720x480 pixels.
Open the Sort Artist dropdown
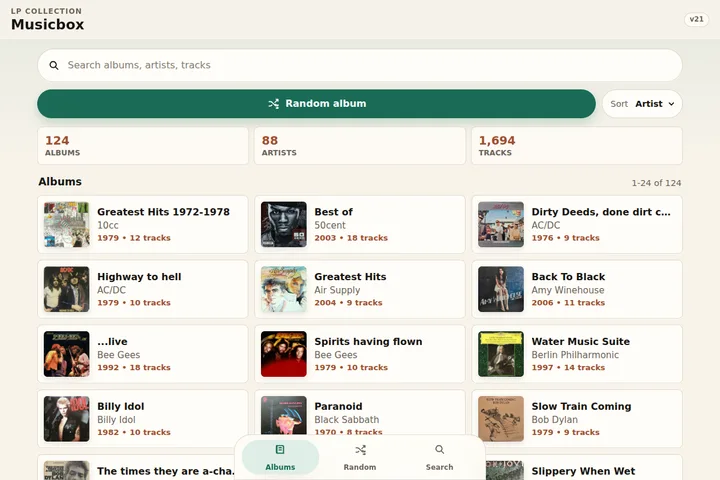(x=642, y=104)
